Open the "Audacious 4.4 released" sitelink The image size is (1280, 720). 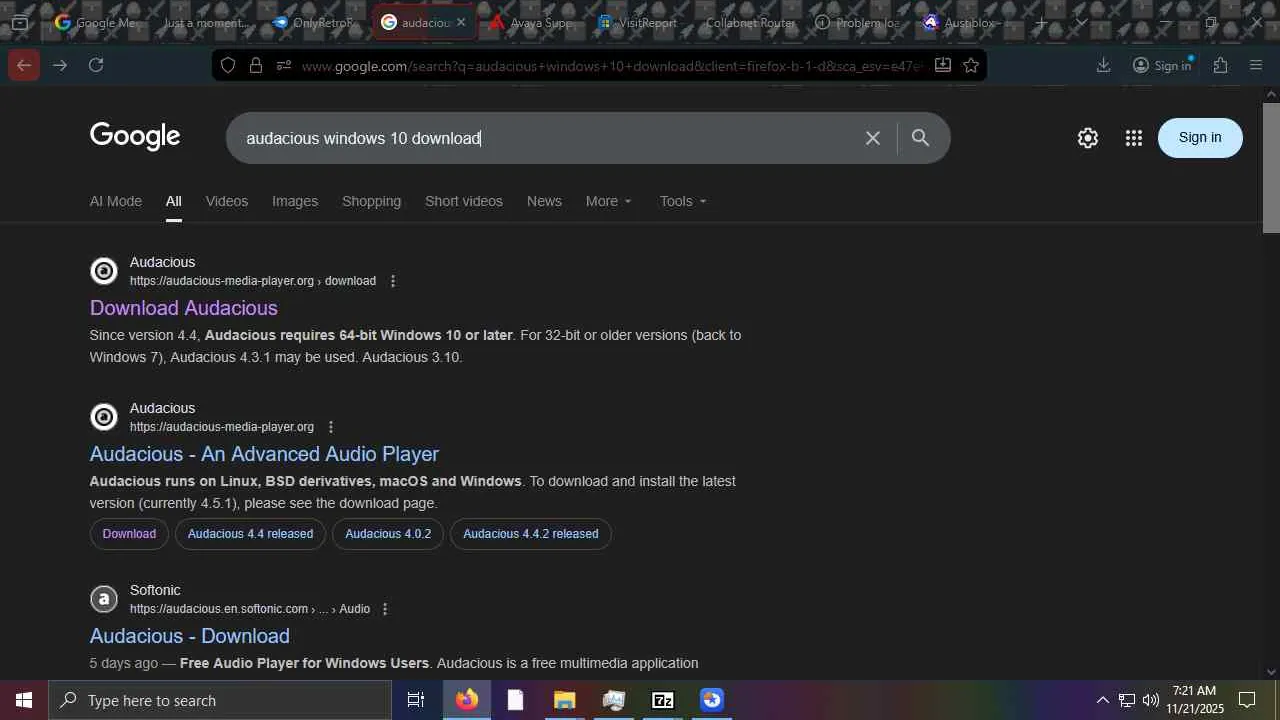coord(250,534)
